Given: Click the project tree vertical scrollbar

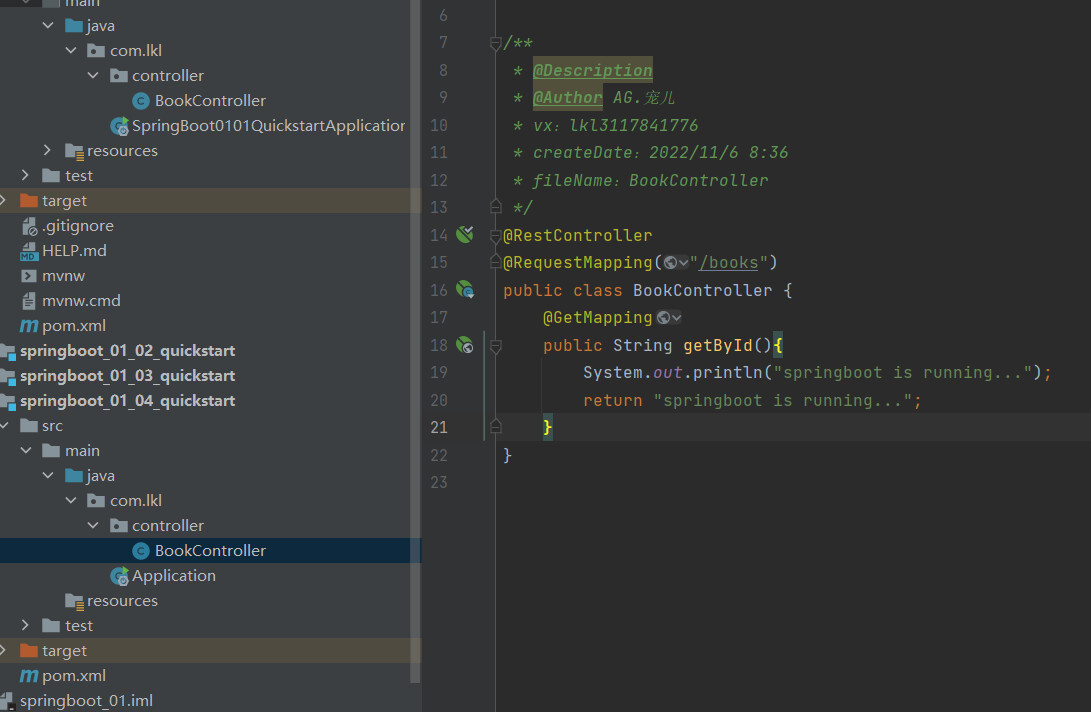Looking at the screenshot, I should click(x=415, y=341).
